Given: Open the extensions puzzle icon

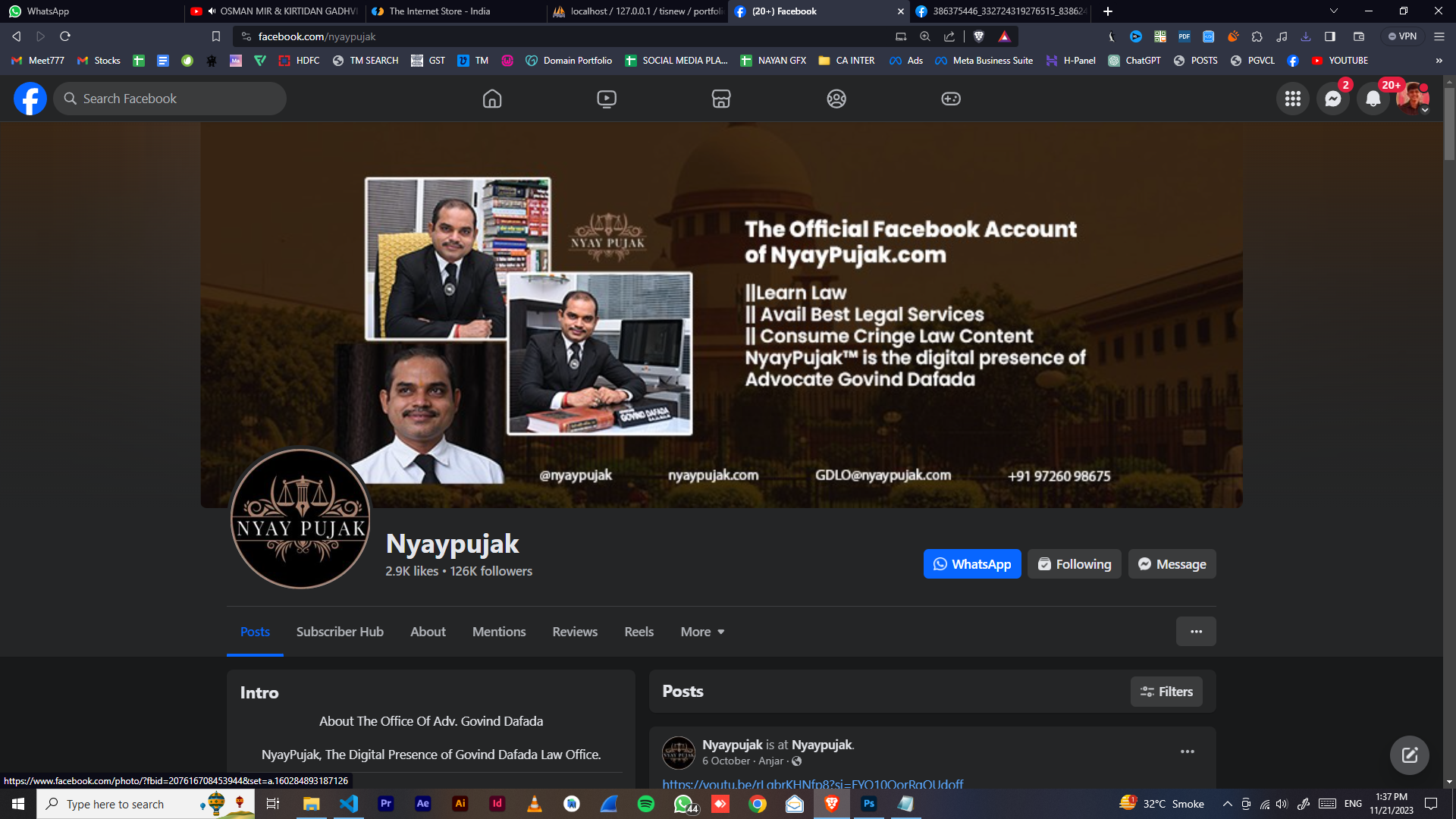Looking at the screenshot, I should (x=1257, y=36).
